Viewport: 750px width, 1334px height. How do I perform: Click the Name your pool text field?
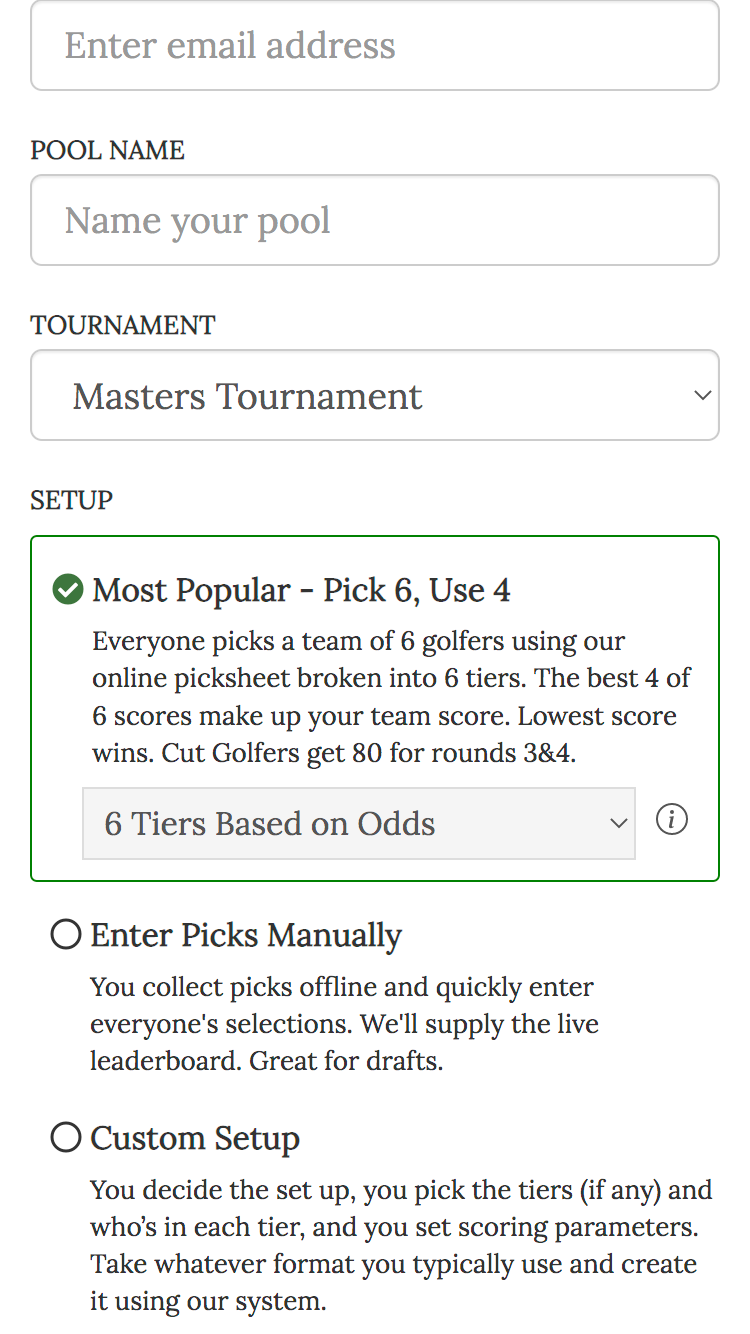coord(375,220)
